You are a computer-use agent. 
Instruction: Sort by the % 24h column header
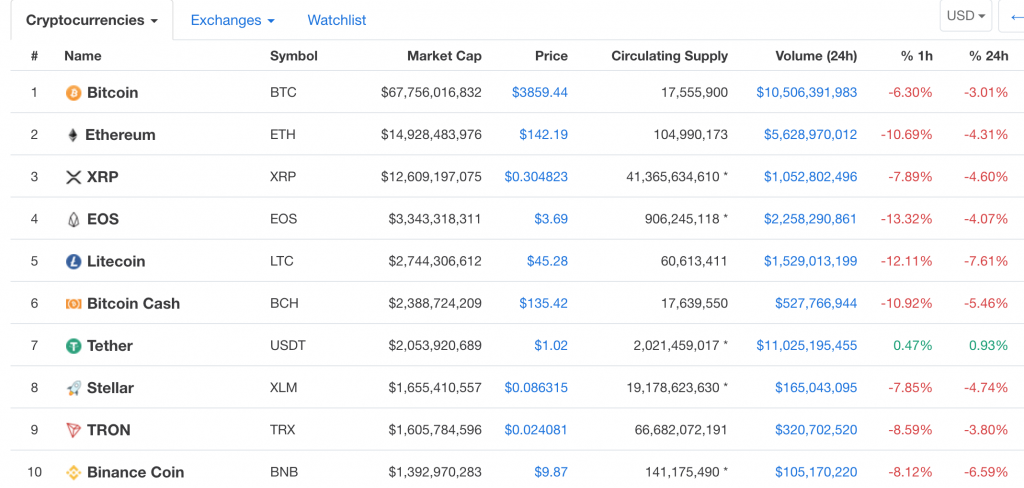tap(988, 56)
